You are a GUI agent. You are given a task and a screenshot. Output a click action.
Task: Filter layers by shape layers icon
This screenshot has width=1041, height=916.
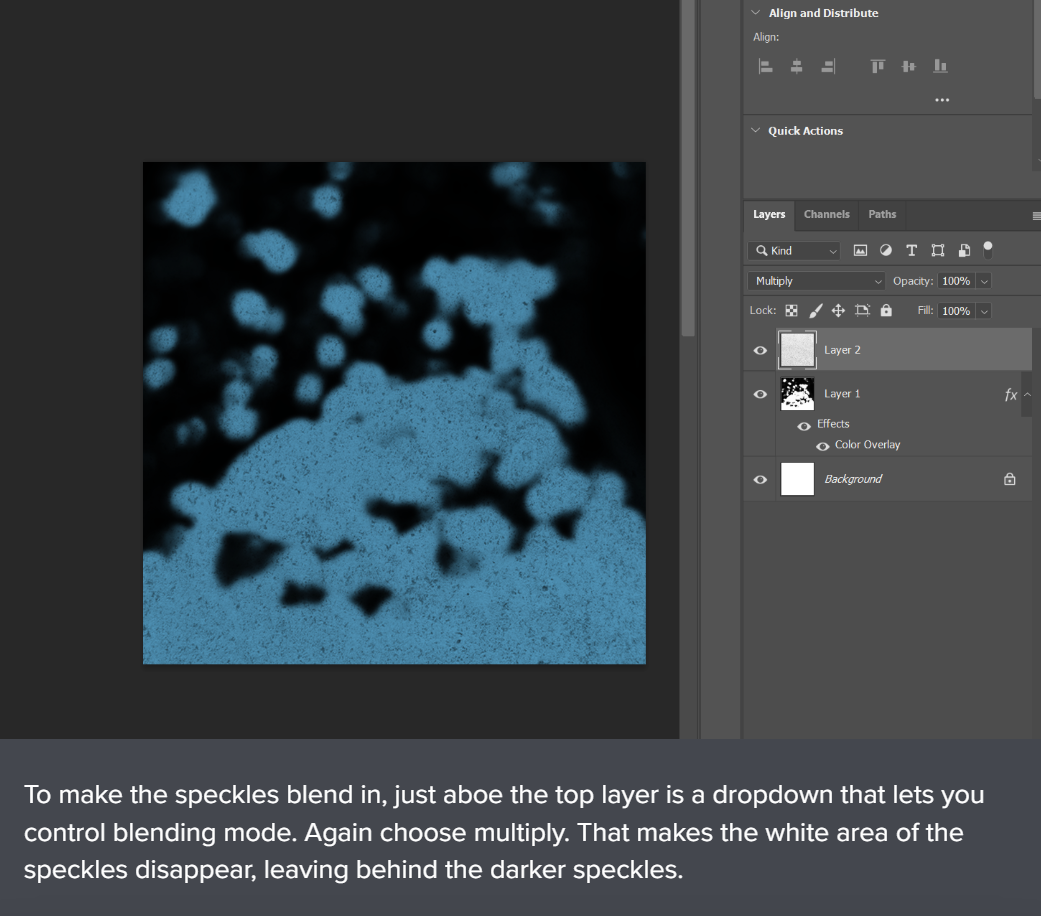[937, 250]
